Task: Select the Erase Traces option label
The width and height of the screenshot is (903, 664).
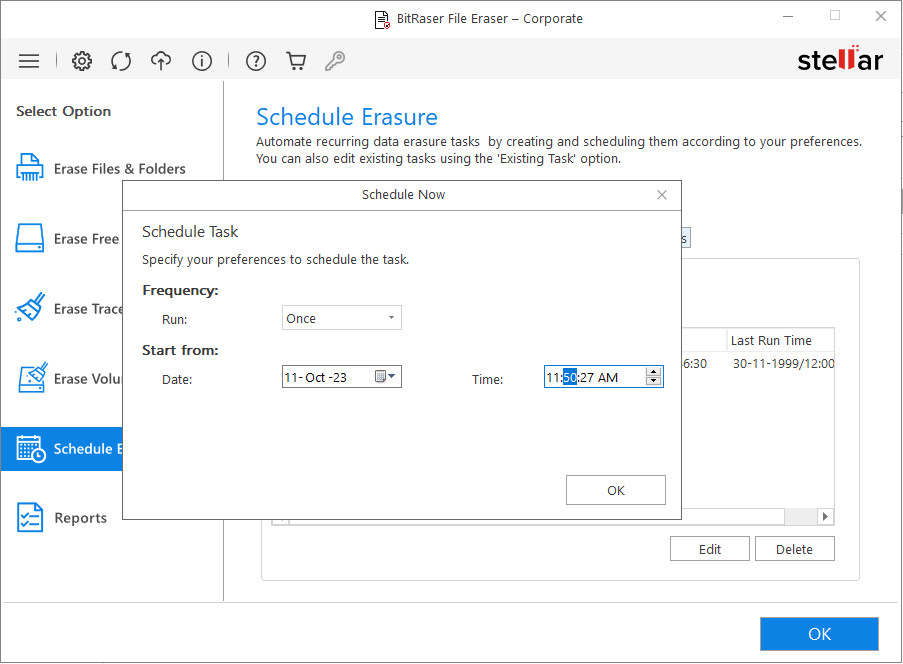Action: pos(88,309)
